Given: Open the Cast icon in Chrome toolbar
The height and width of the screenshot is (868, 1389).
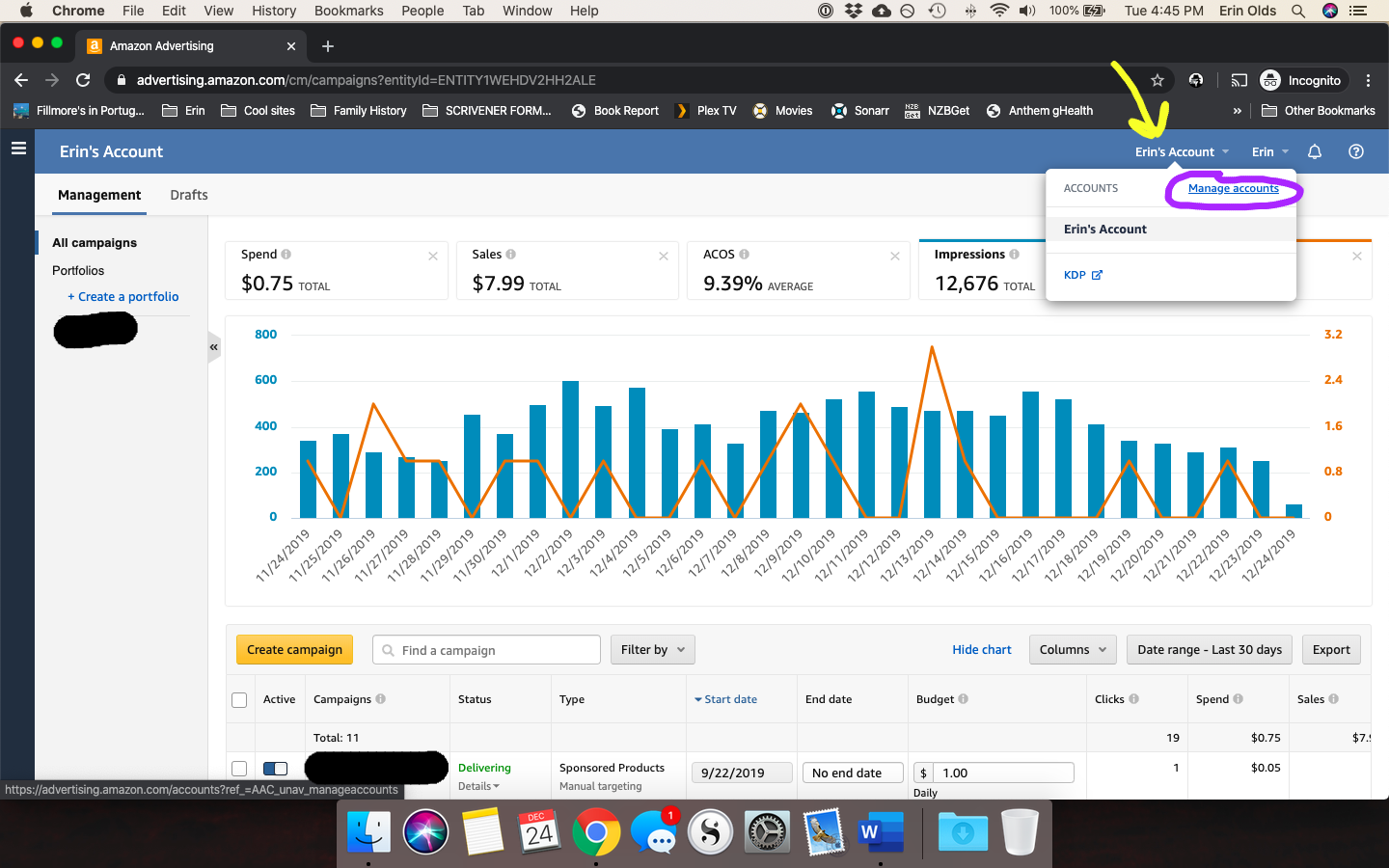Looking at the screenshot, I should 1239,80.
